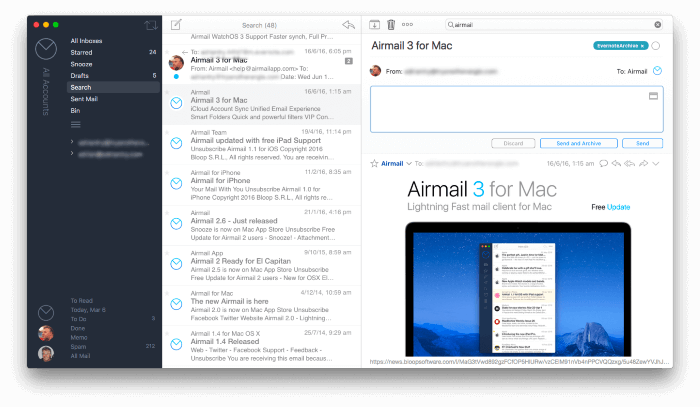Select the Search folder in sidebar
The width and height of the screenshot is (700, 407).
click(x=113, y=87)
